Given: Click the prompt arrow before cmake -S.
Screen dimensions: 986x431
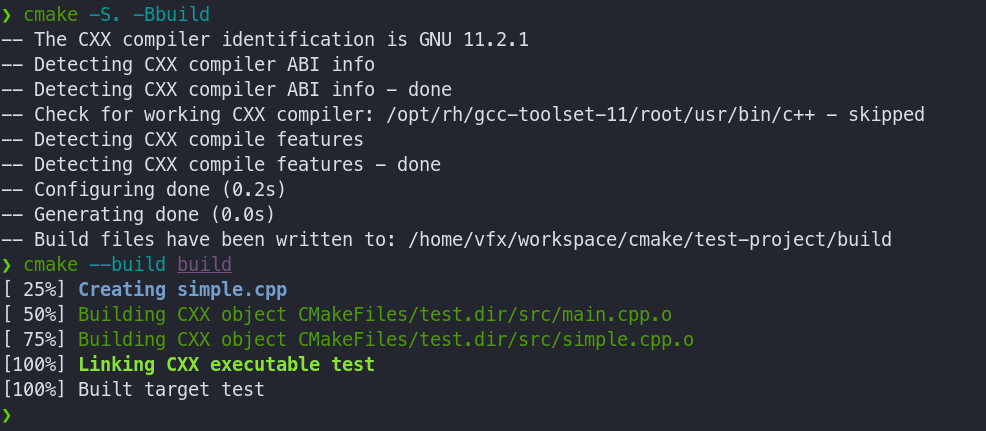Looking at the screenshot, I should pyautogui.click(x=6, y=14).
